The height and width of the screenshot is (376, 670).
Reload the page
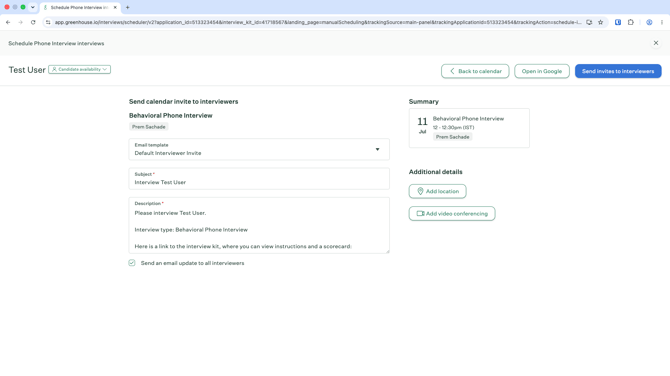point(33,22)
